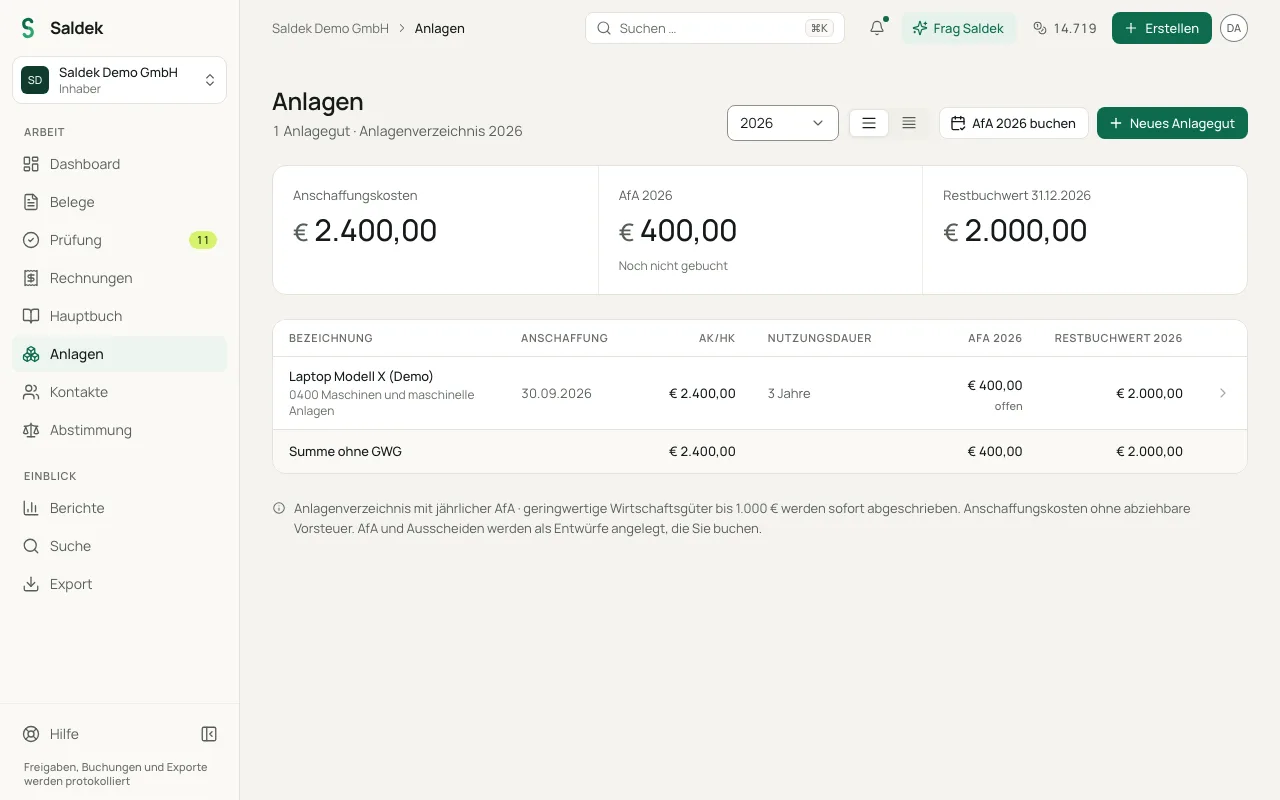The height and width of the screenshot is (800, 1280).
Task: Go to Dashboard in sidebar
Action: click(x=119, y=164)
